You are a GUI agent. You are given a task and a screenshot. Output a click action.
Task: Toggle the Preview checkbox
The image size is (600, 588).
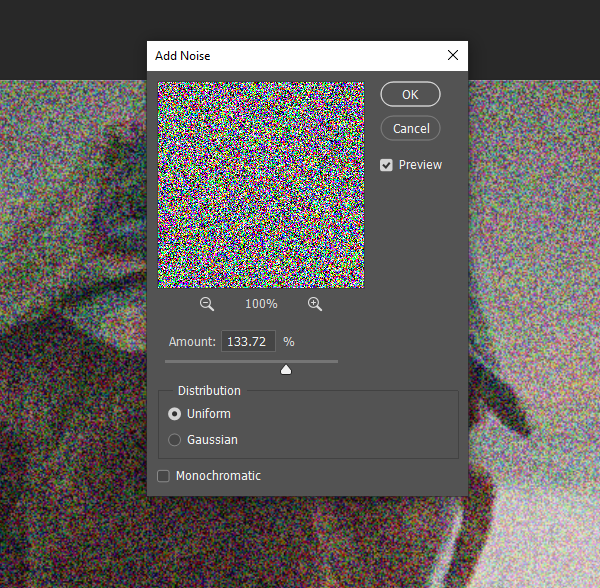386,165
